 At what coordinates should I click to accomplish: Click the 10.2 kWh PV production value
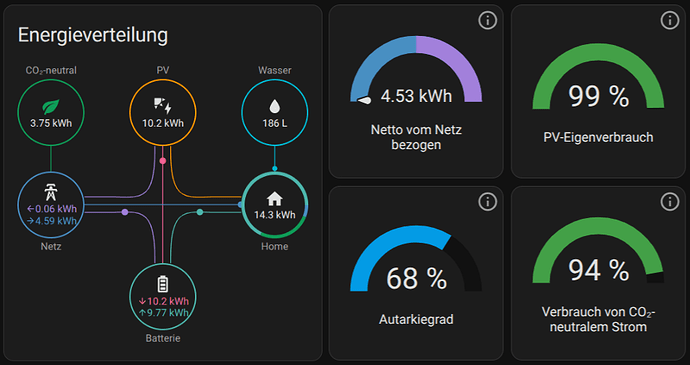pos(163,123)
